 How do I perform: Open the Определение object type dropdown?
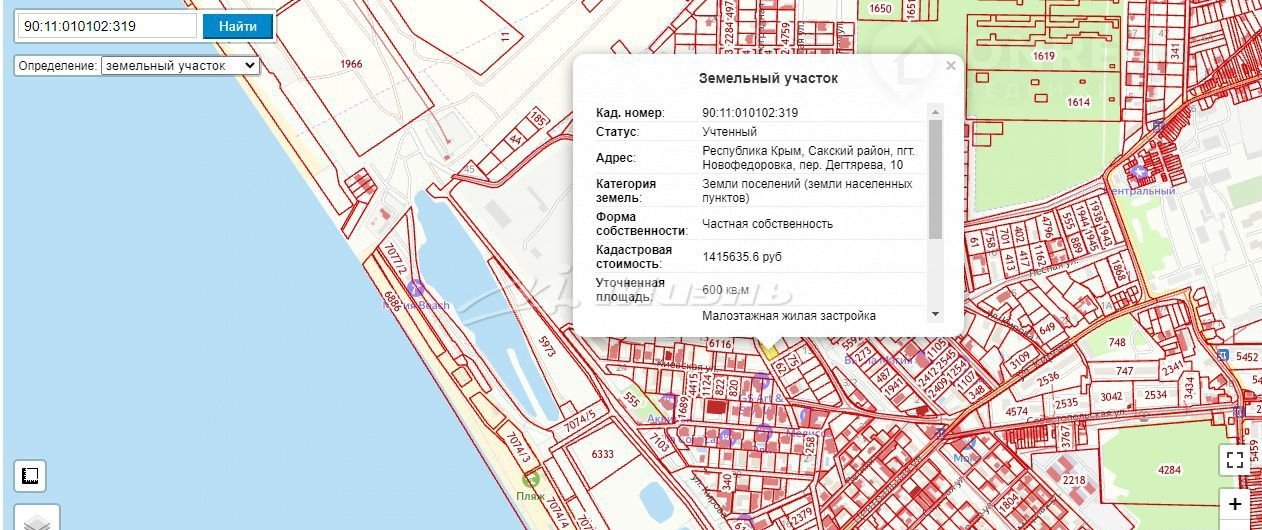180,65
